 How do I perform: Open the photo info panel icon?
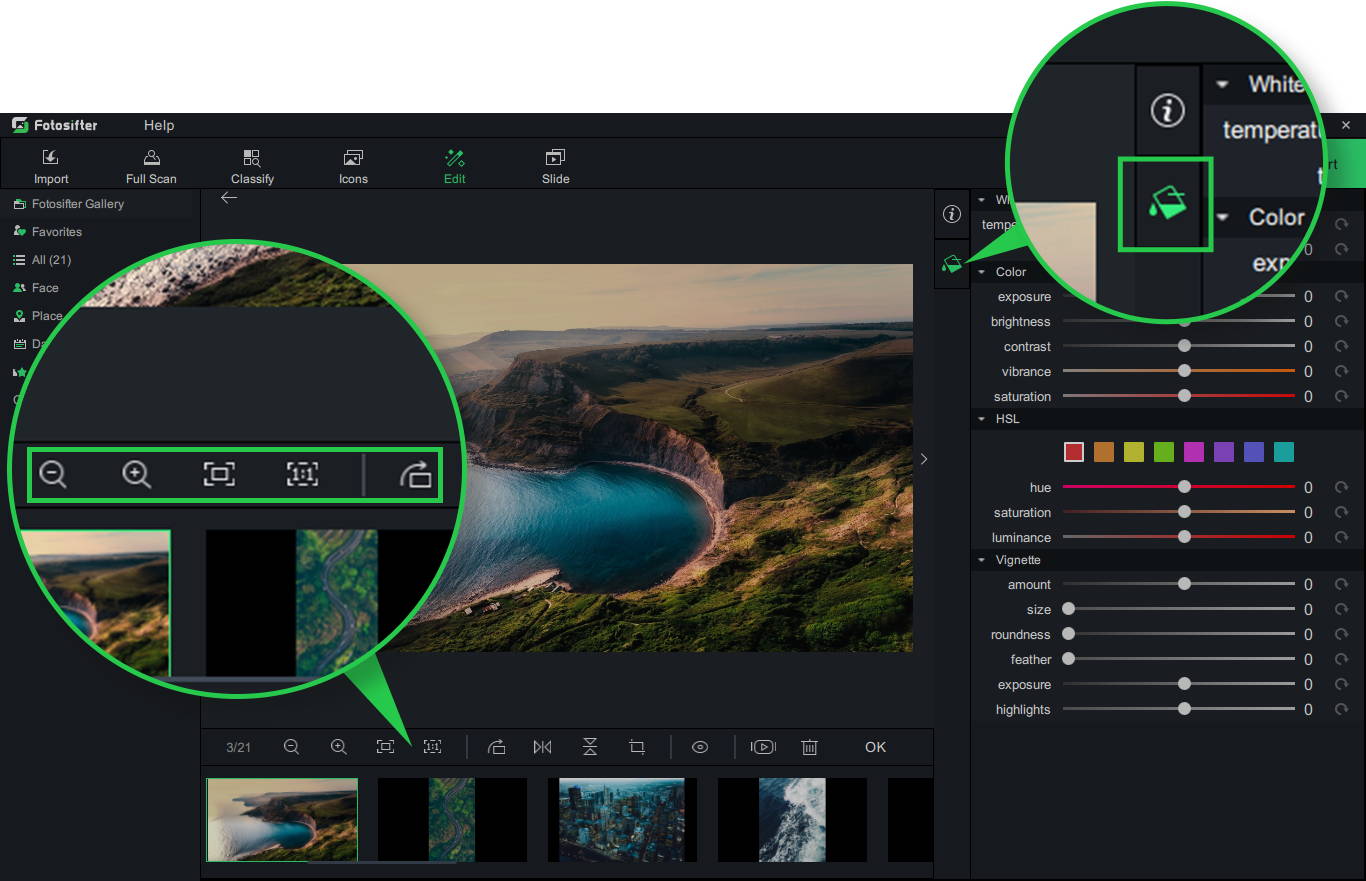click(x=952, y=214)
